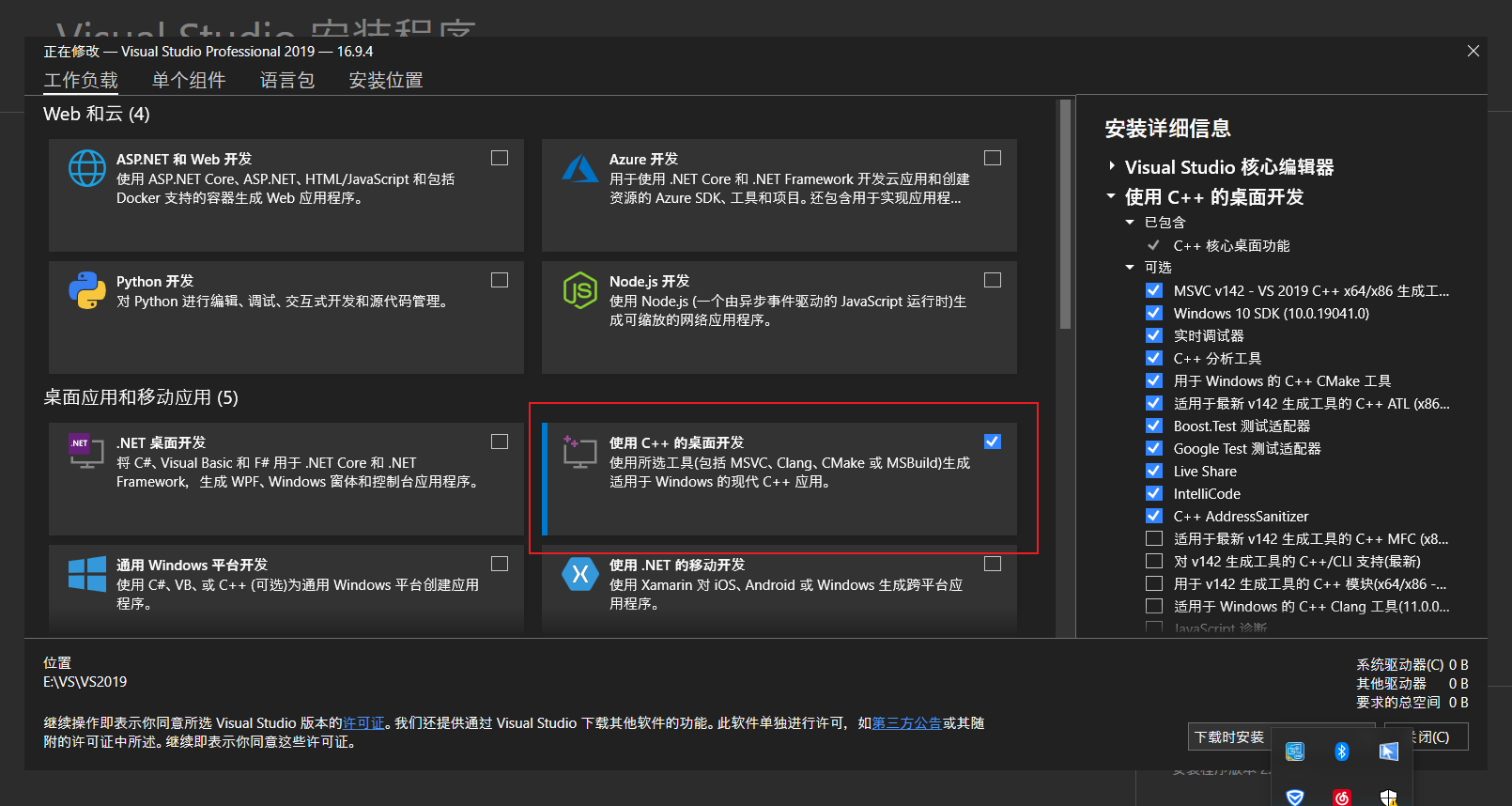Check C++/CLI 支持 for v142
The image size is (1512, 806).
(x=1154, y=561)
